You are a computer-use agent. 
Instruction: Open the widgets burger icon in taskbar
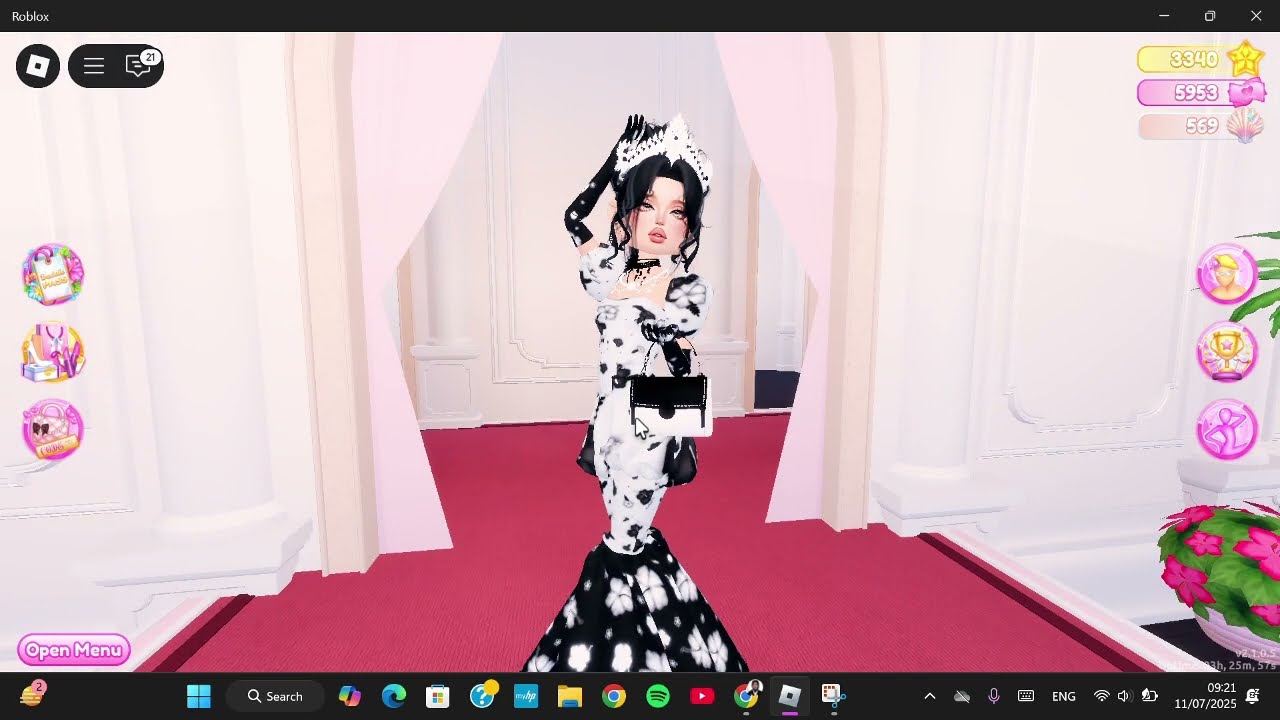click(x=33, y=695)
